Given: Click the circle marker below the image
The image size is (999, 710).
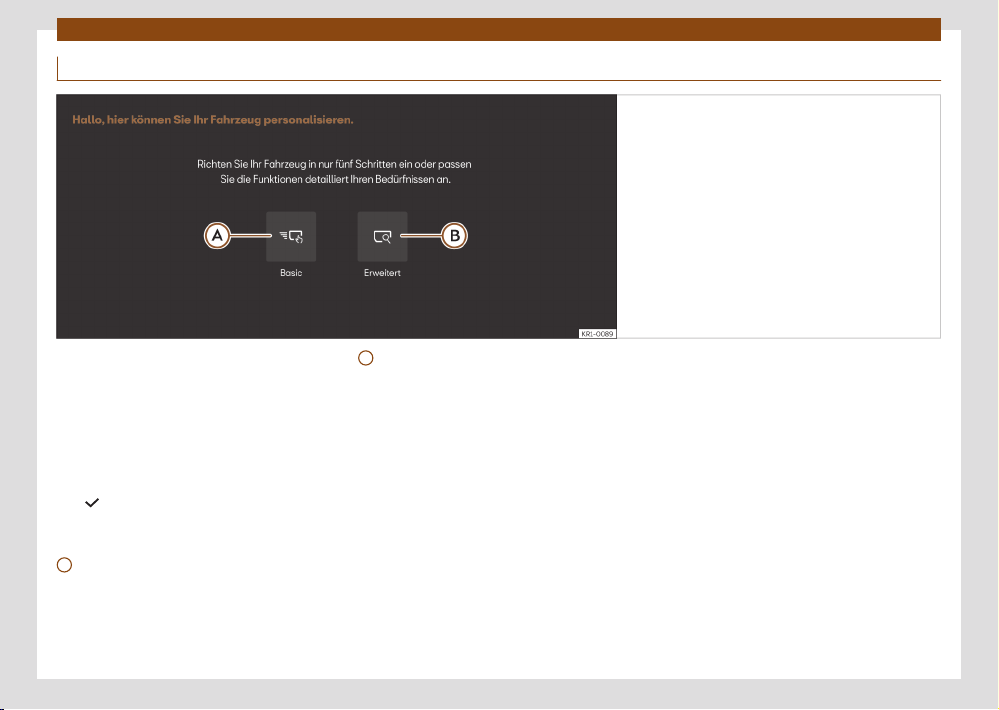Looking at the screenshot, I should 366,357.
